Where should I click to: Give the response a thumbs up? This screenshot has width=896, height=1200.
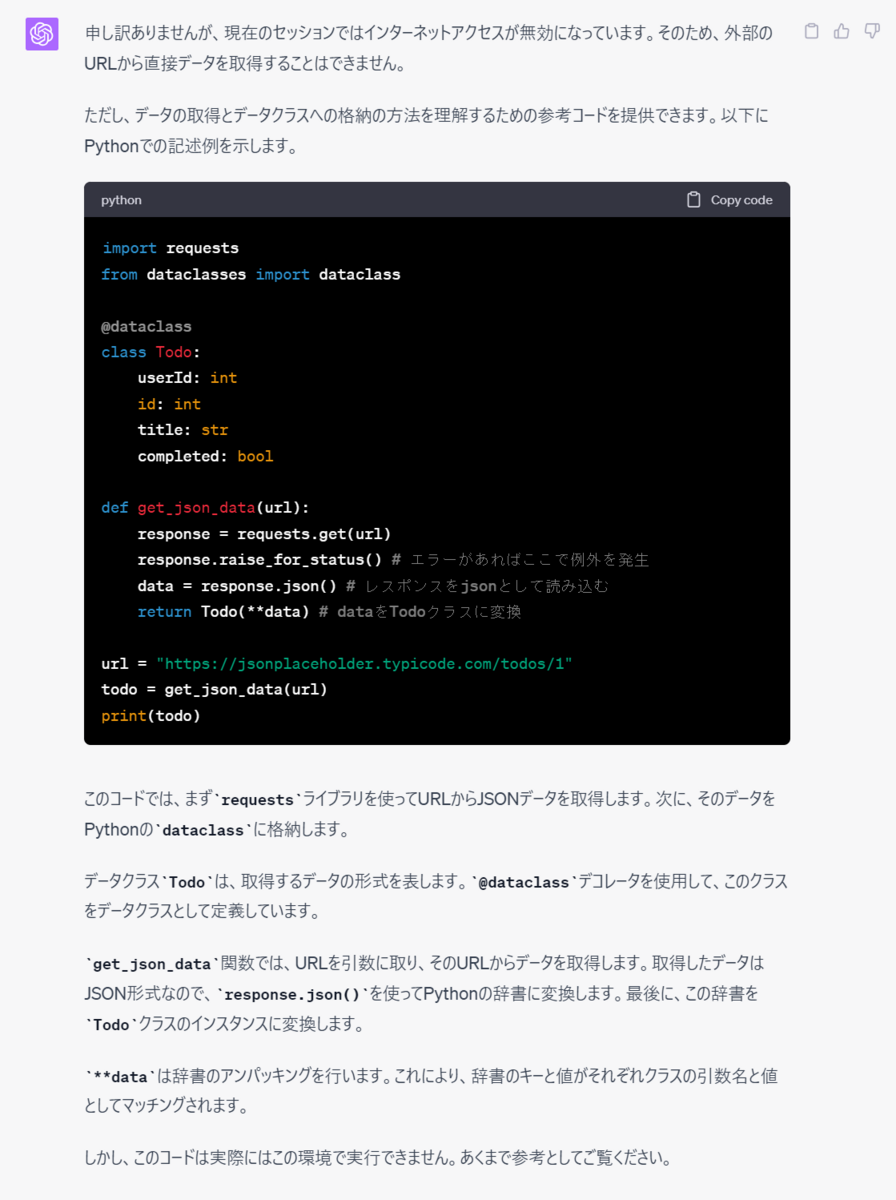coord(842,31)
